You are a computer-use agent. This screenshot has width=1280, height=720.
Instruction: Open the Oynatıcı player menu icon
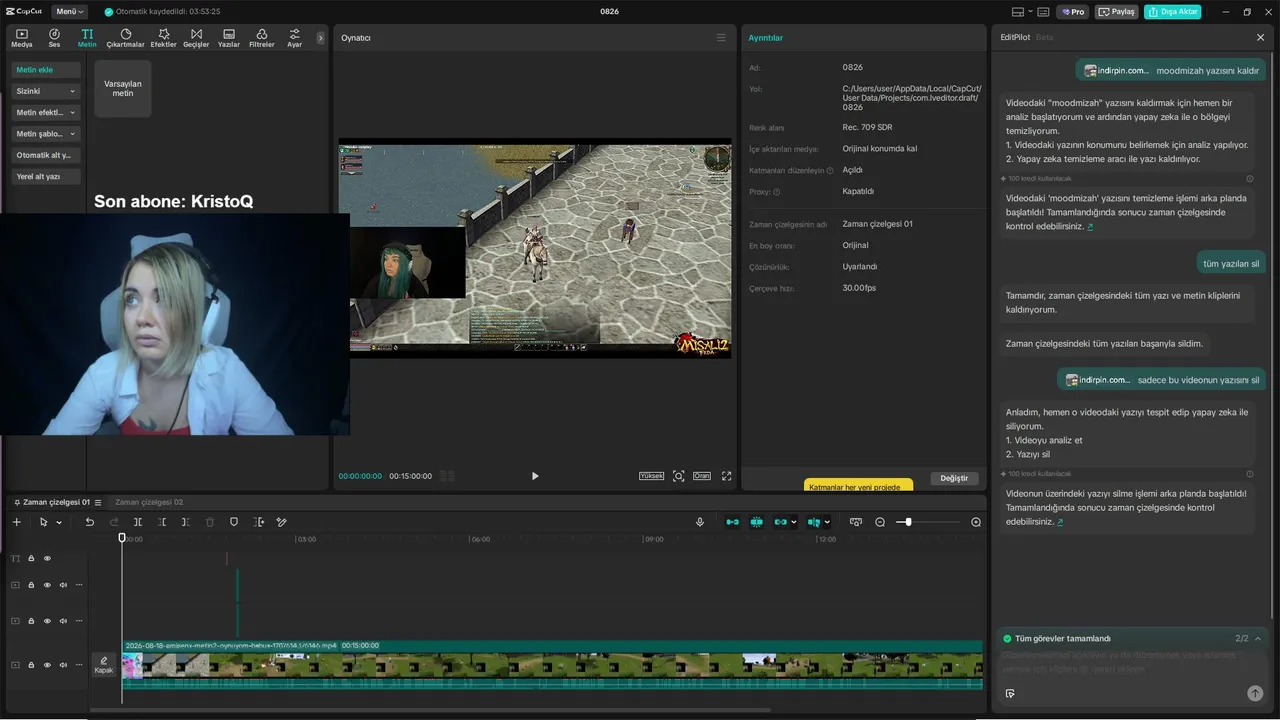[721, 38]
